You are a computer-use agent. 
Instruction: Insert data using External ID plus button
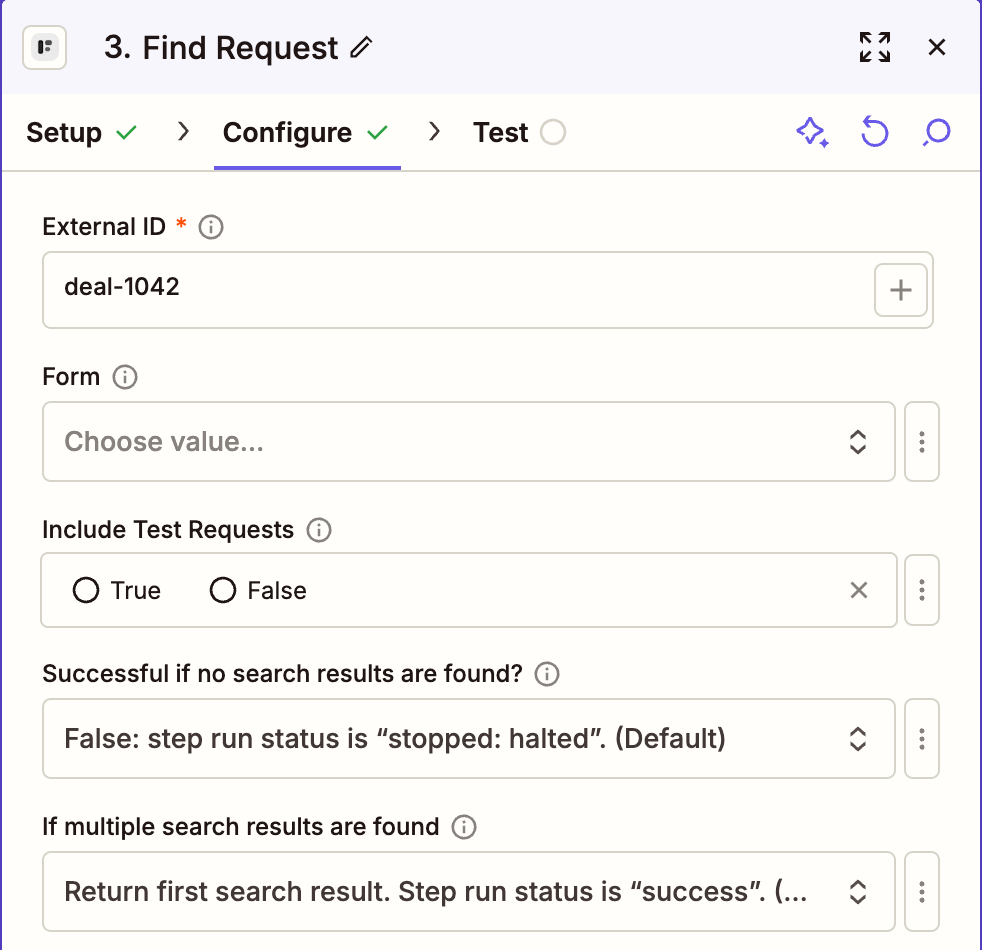tap(901, 290)
